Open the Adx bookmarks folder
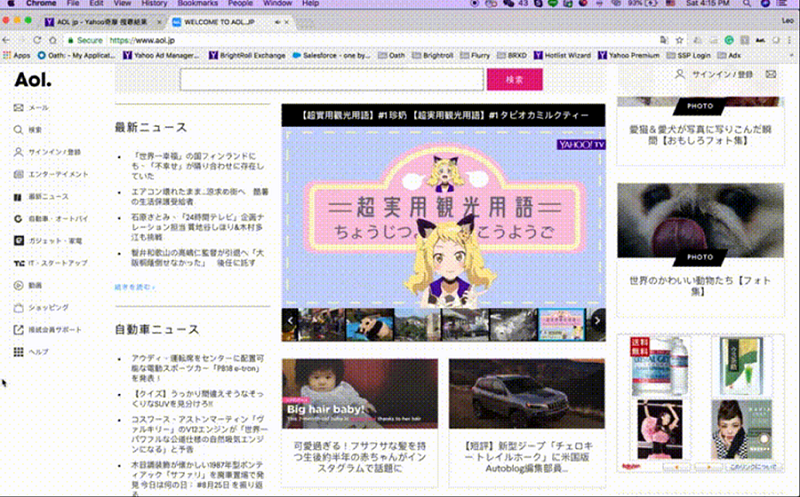 point(729,55)
